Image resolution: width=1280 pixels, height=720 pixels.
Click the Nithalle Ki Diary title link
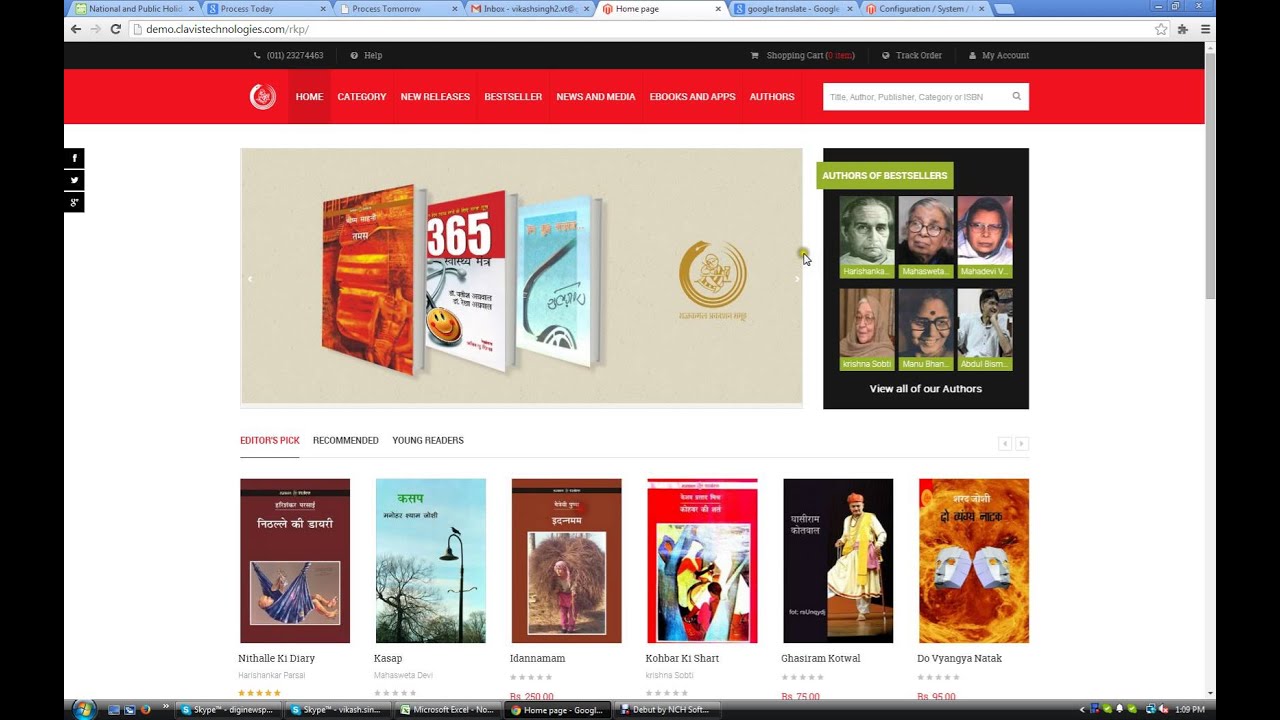277,658
